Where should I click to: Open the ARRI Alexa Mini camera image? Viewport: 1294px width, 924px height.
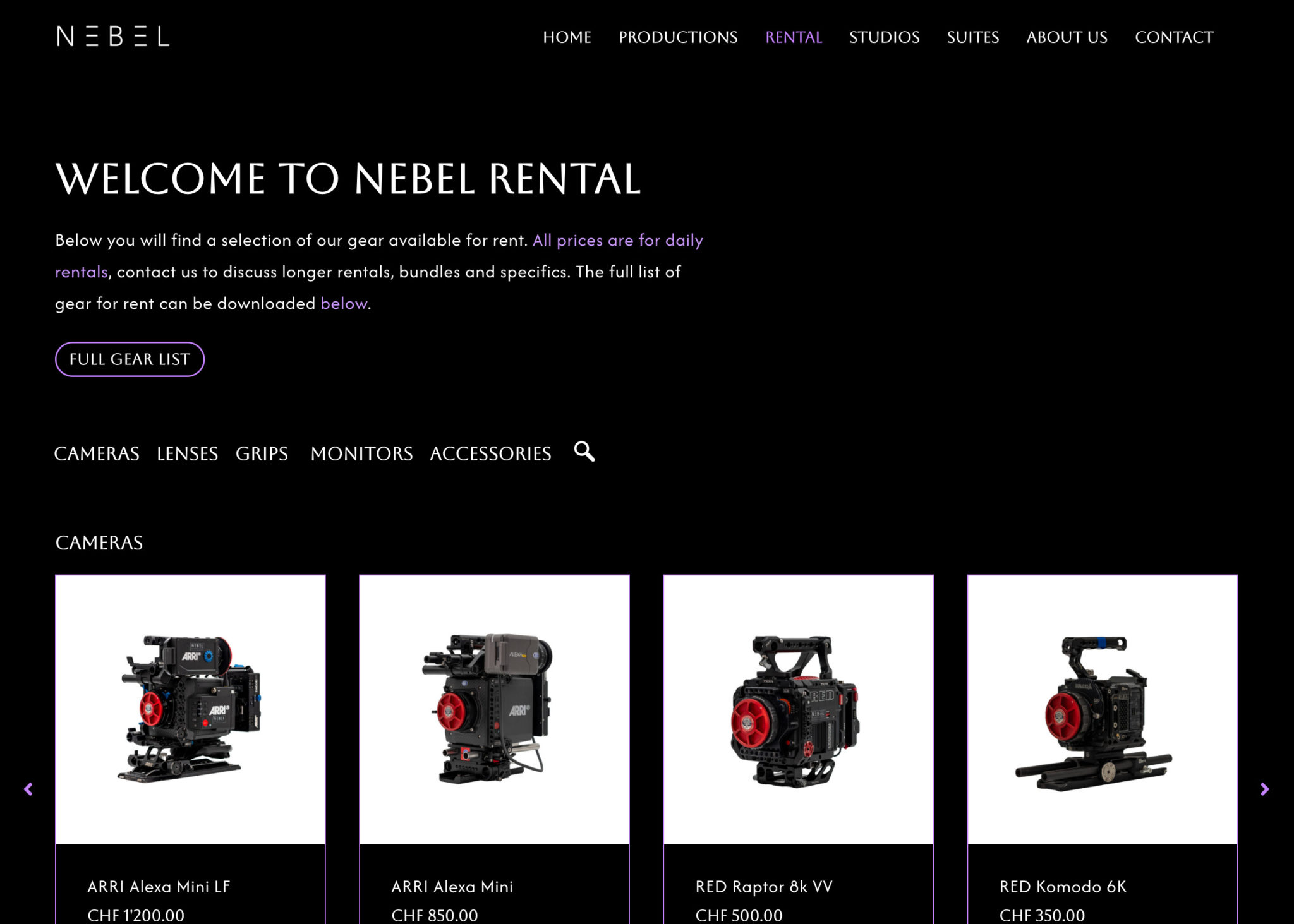click(494, 709)
